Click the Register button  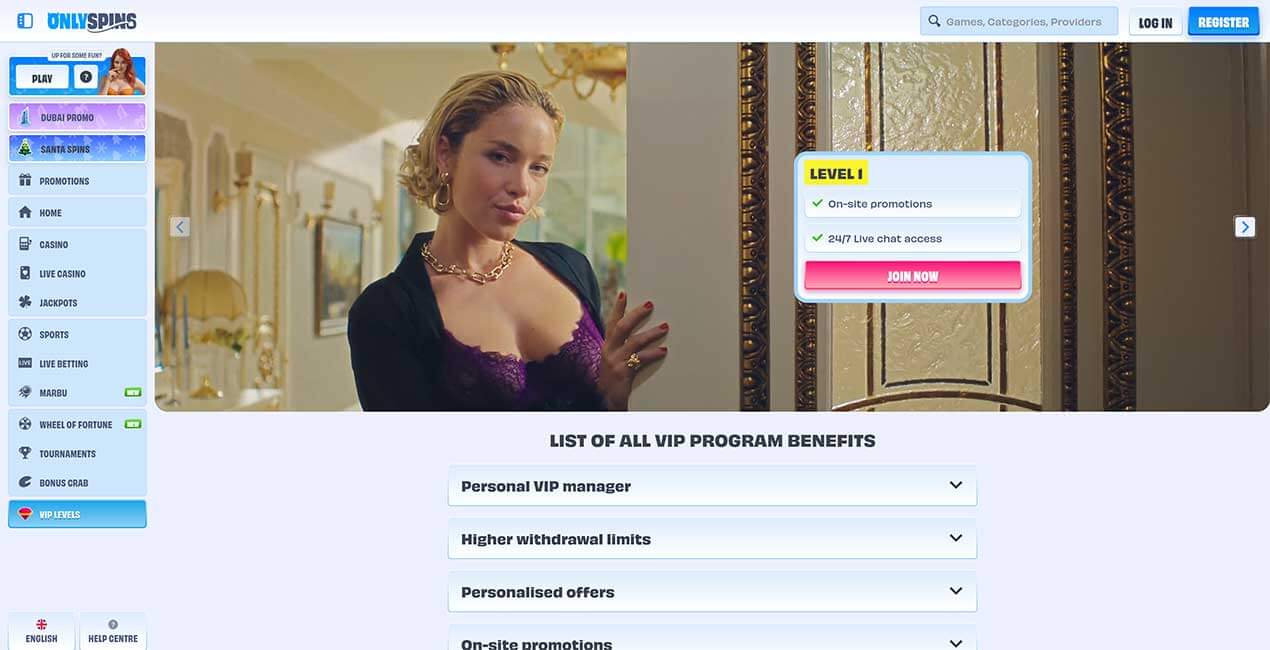pyautogui.click(x=1223, y=22)
